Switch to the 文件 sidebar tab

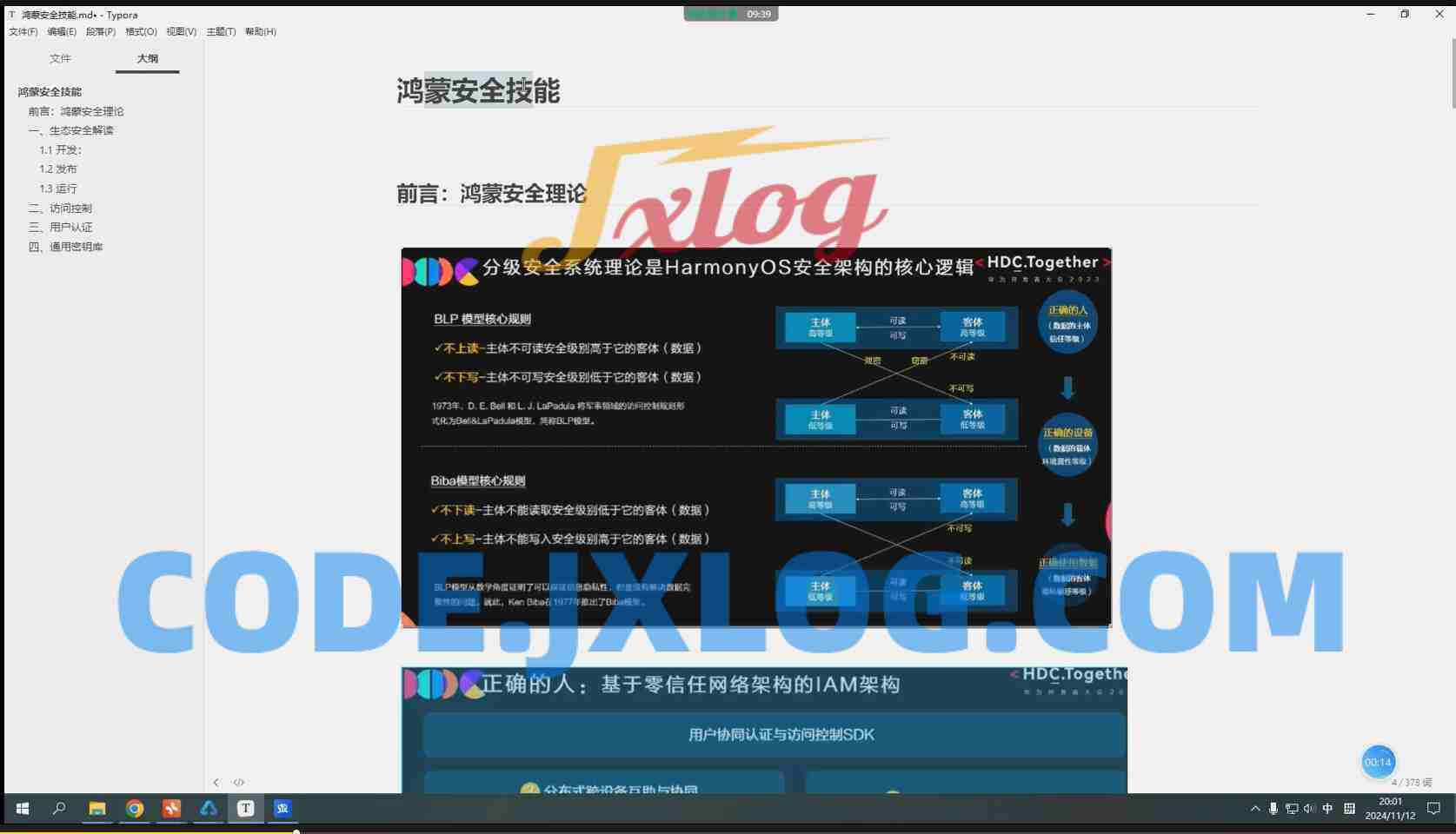pos(60,58)
